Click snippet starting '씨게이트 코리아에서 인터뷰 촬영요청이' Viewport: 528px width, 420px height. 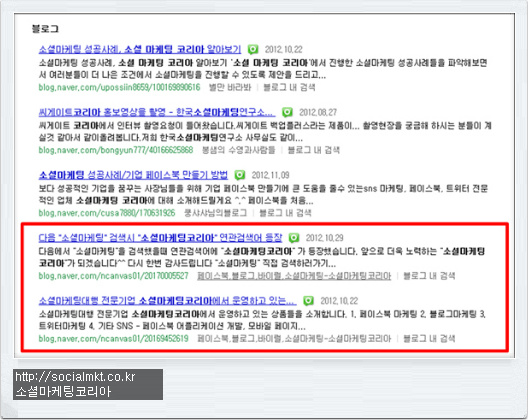click(x=265, y=132)
